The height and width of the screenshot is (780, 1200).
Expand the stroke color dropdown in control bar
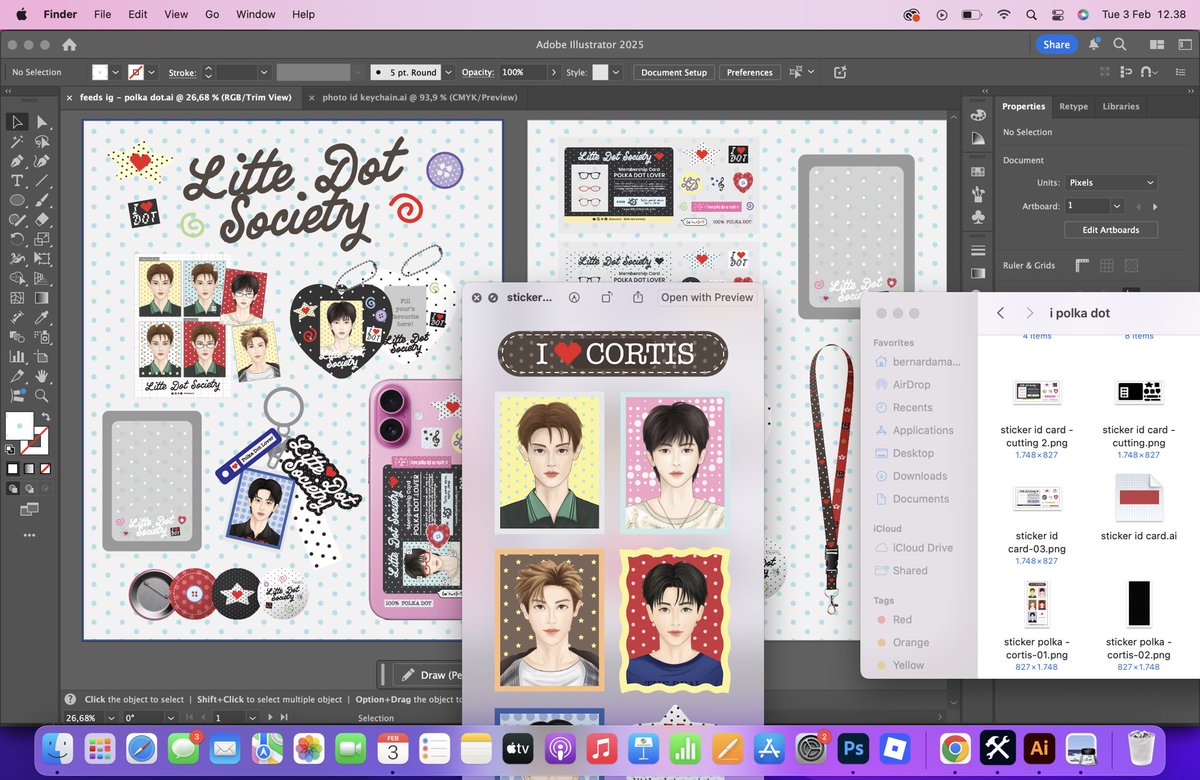tap(152, 72)
